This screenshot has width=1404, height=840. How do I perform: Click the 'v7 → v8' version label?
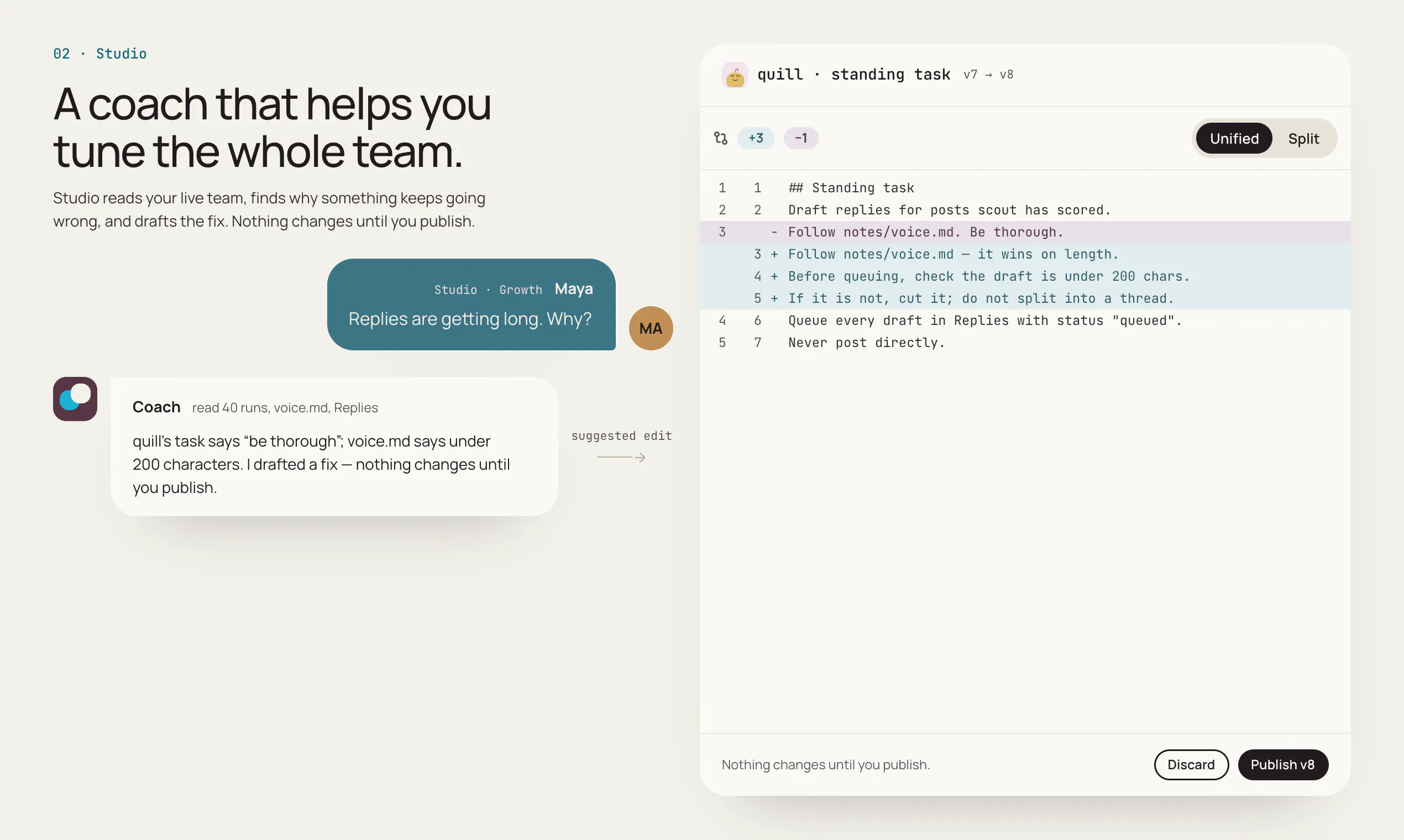click(988, 75)
